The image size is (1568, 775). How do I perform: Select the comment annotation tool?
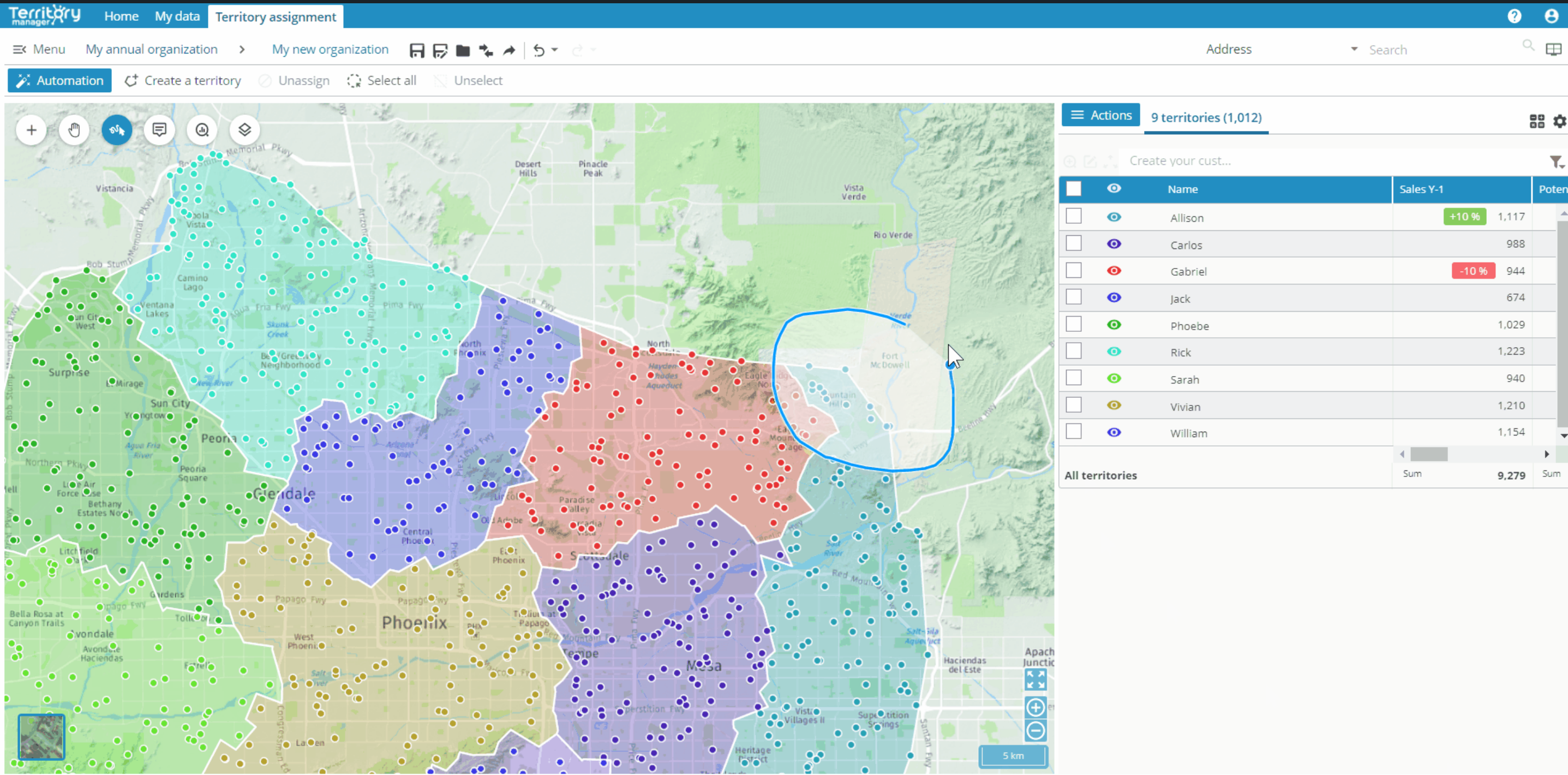pyautogui.click(x=159, y=130)
